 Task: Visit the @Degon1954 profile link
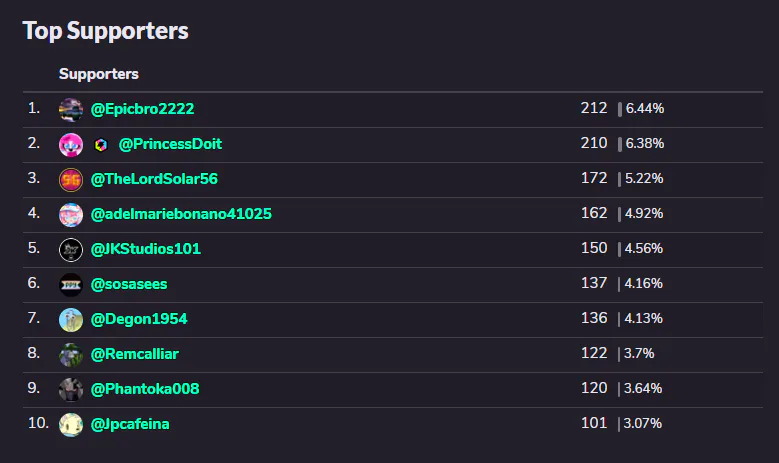click(139, 319)
